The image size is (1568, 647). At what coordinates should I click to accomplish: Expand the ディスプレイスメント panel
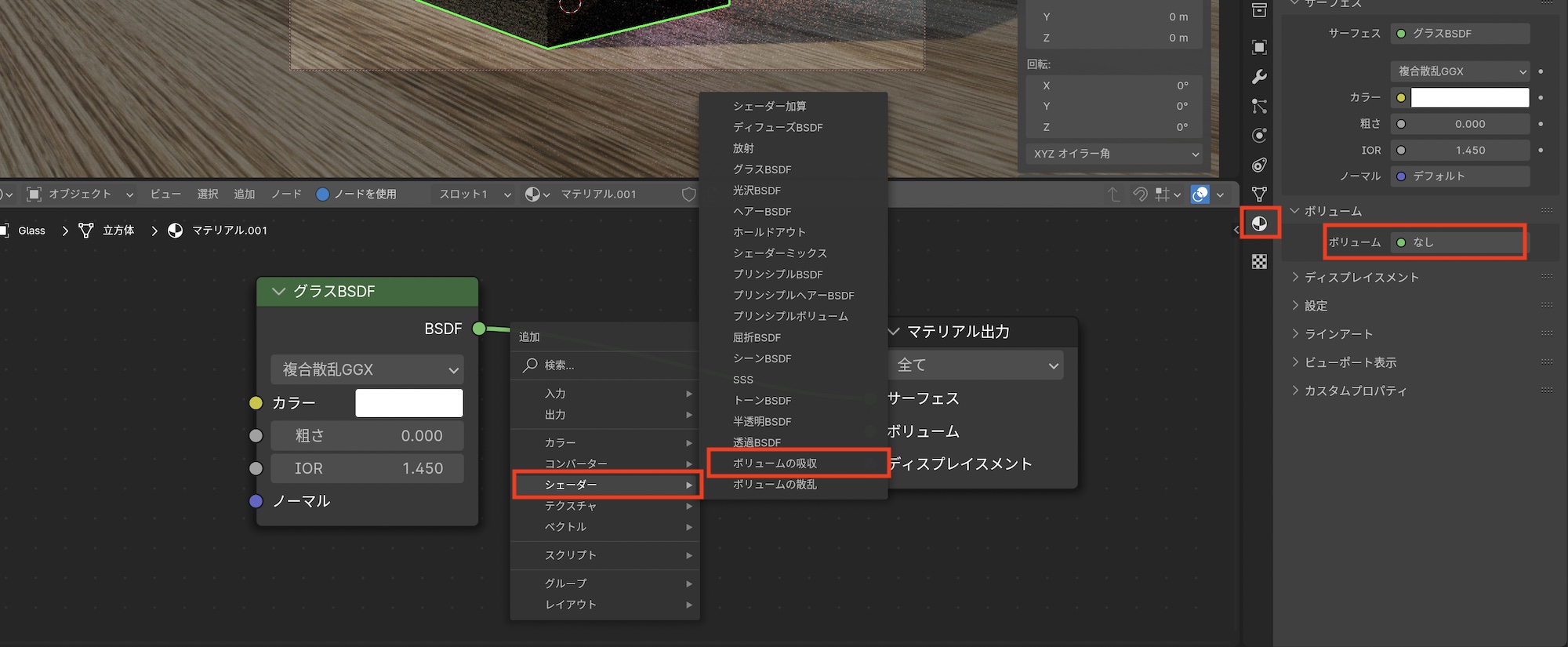[x=1361, y=278]
